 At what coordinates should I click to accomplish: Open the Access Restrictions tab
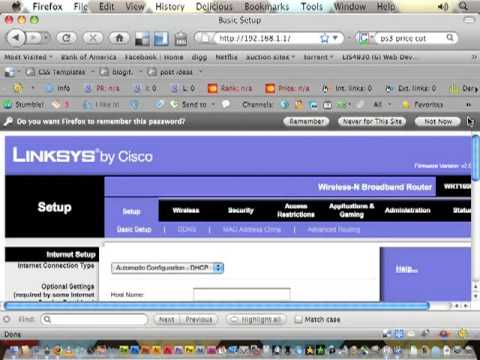click(296, 210)
